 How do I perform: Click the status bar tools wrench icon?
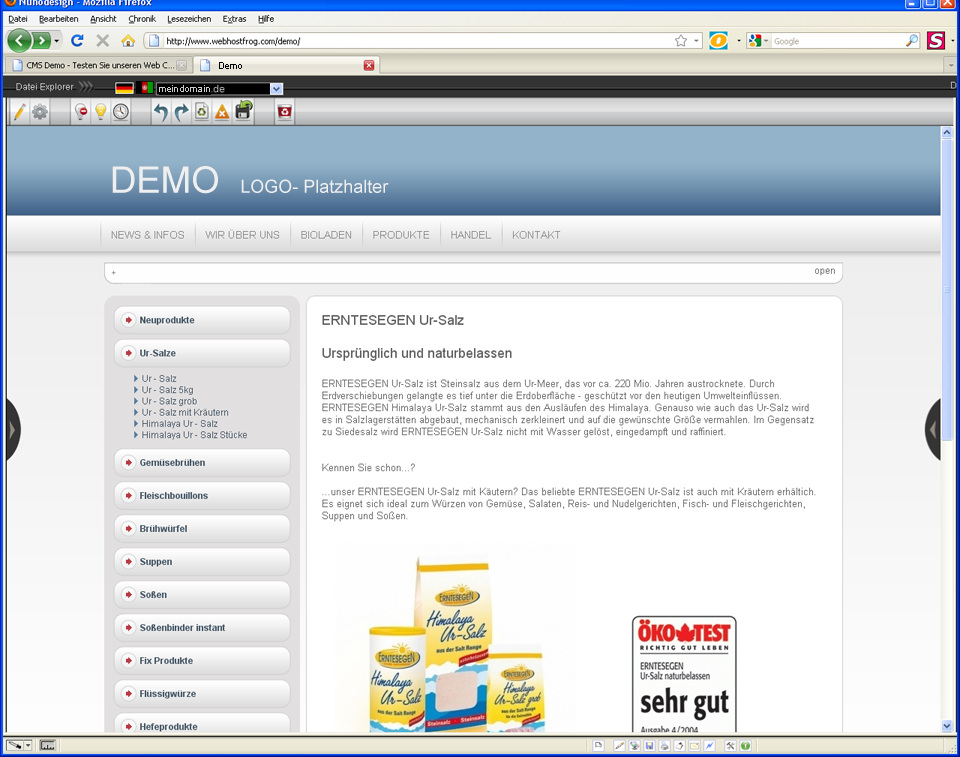(x=730, y=745)
